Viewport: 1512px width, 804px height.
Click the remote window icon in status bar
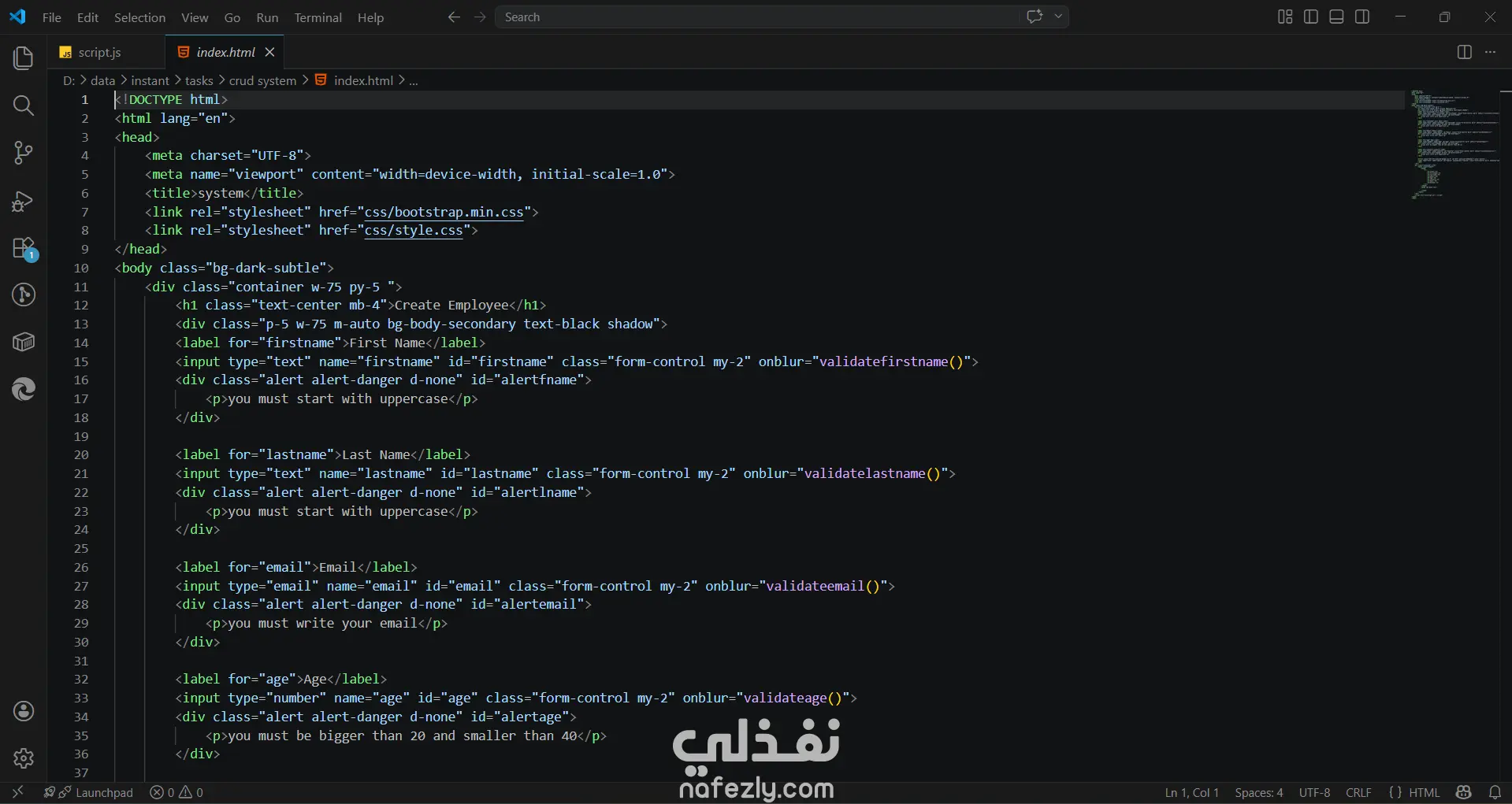click(x=17, y=792)
